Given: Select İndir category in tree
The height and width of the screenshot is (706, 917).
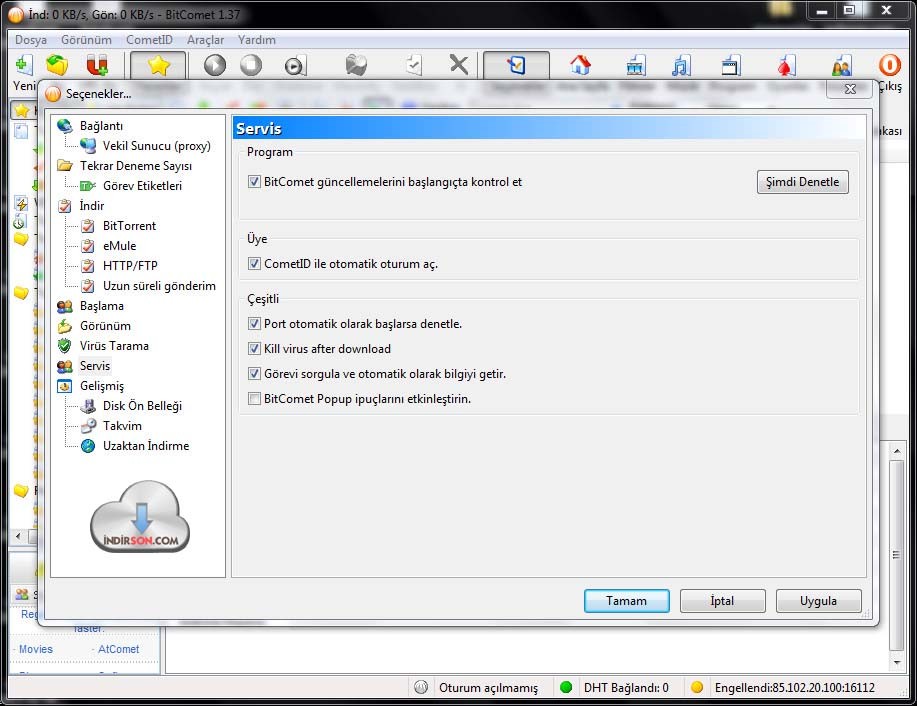Looking at the screenshot, I should click(x=92, y=206).
